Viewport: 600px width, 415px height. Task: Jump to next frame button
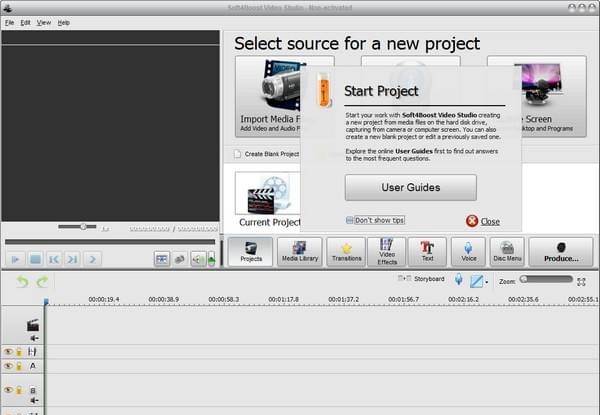coord(73,259)
